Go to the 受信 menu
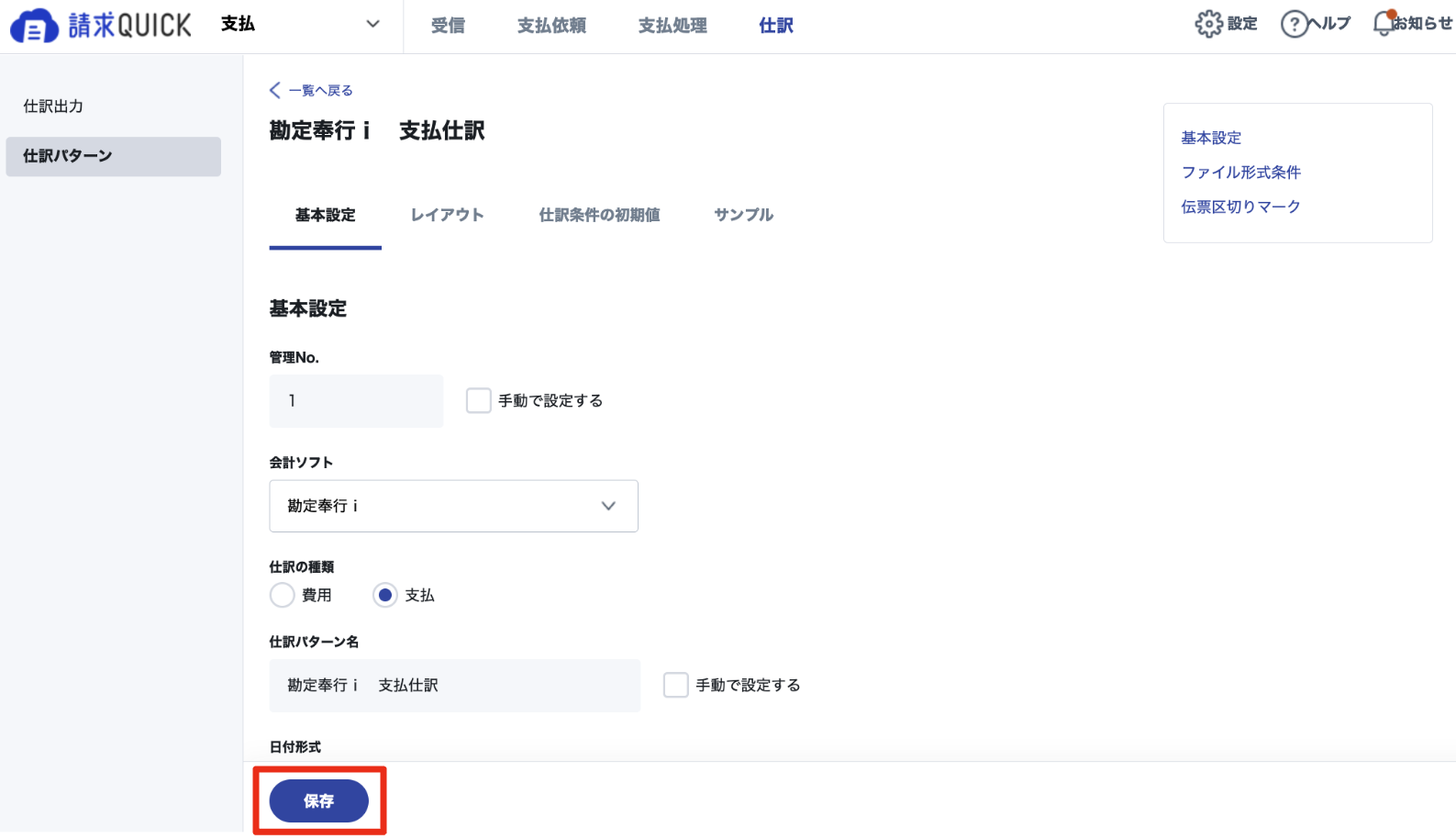This screenshot has width=1456, height=839. (448, 26)
